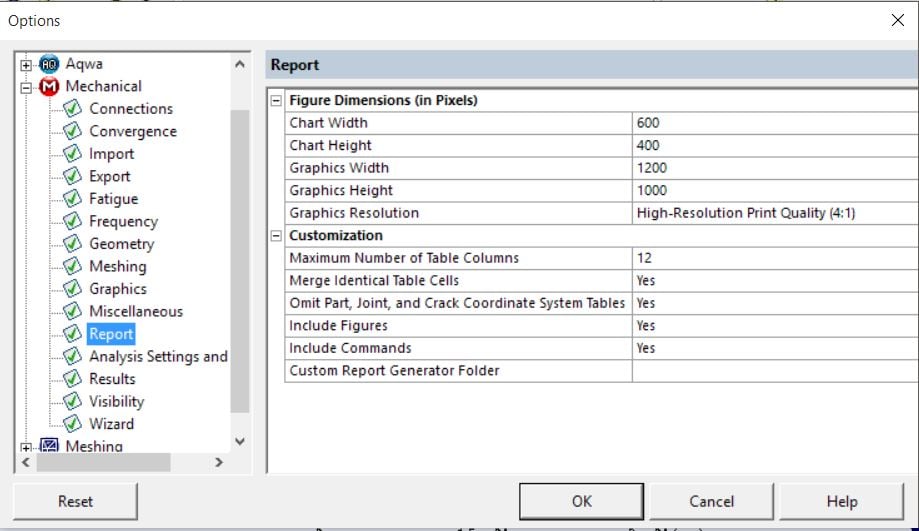Click the checkmark icon beside Export
Viewport: 919px width, 531px height.
click(73, 176)
